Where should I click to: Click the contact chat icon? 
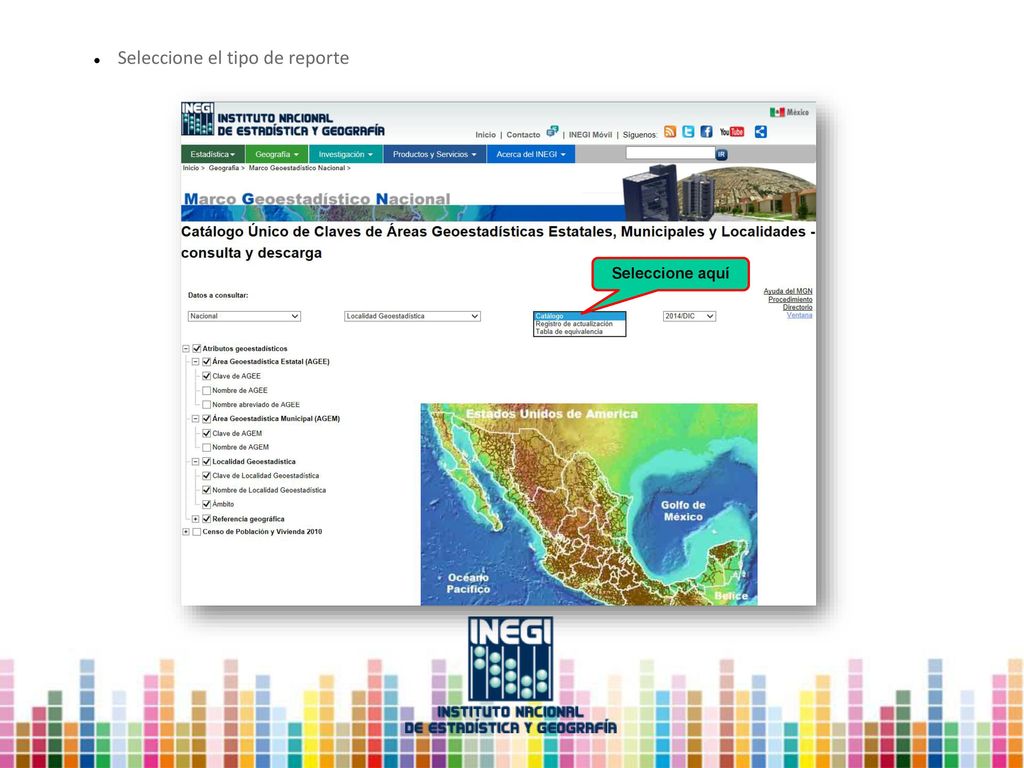pos(552,131)
